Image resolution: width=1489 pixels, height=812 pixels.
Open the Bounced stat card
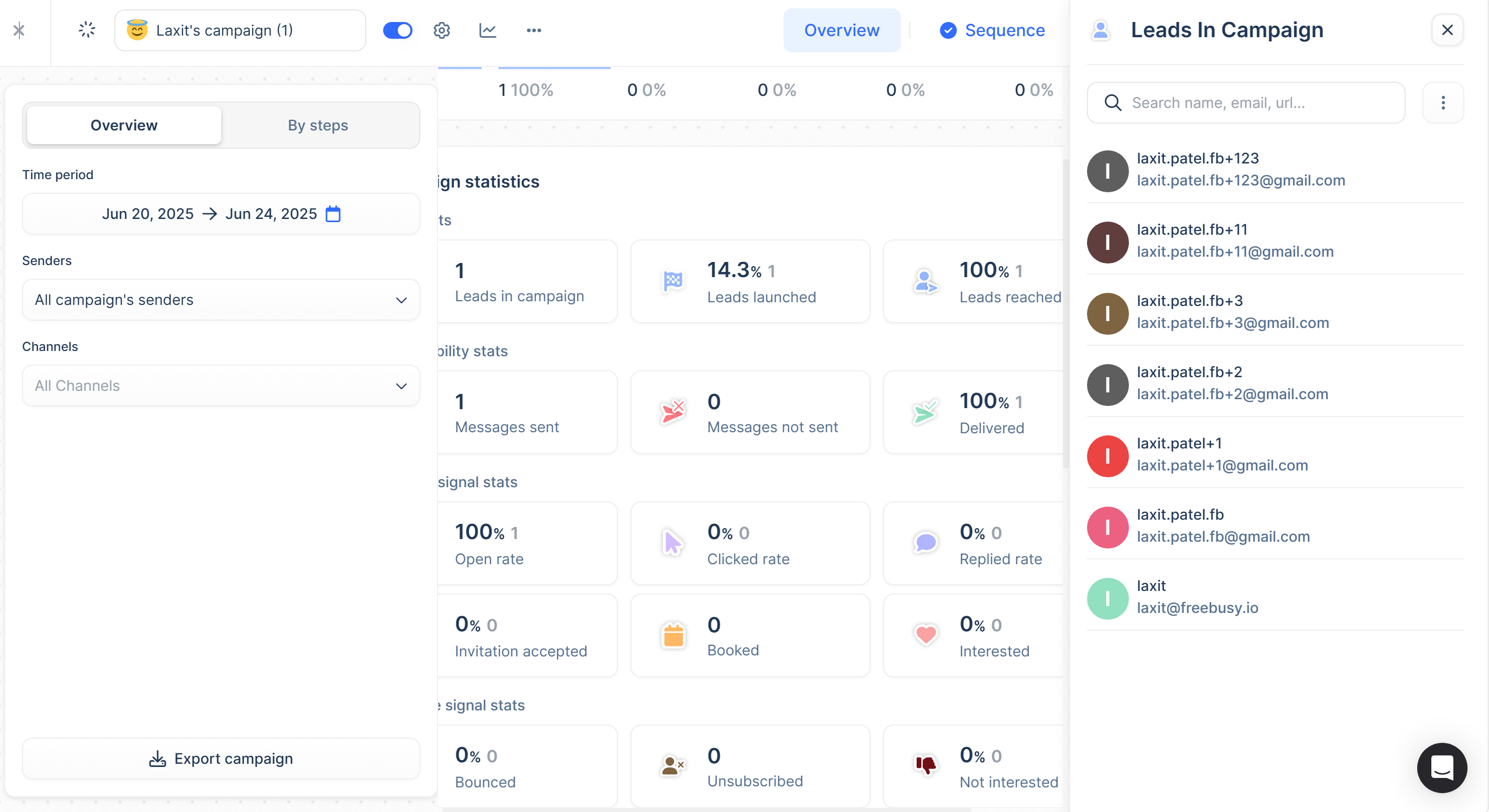(x=527, y=766)
